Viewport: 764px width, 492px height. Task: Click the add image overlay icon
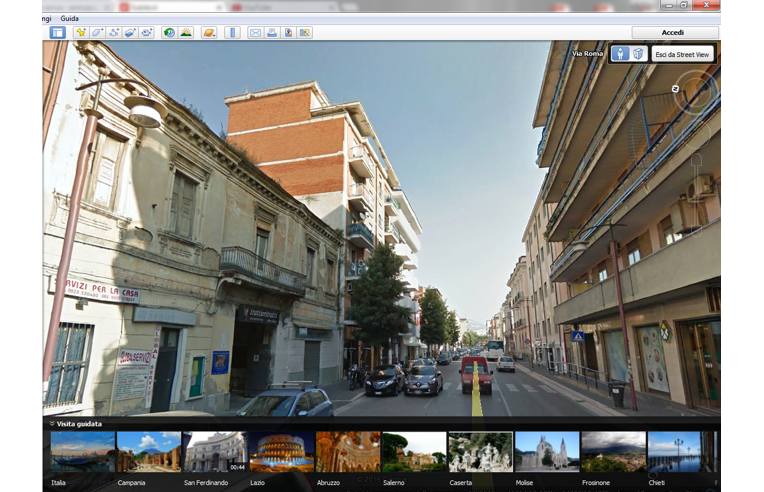click(130, 33)
